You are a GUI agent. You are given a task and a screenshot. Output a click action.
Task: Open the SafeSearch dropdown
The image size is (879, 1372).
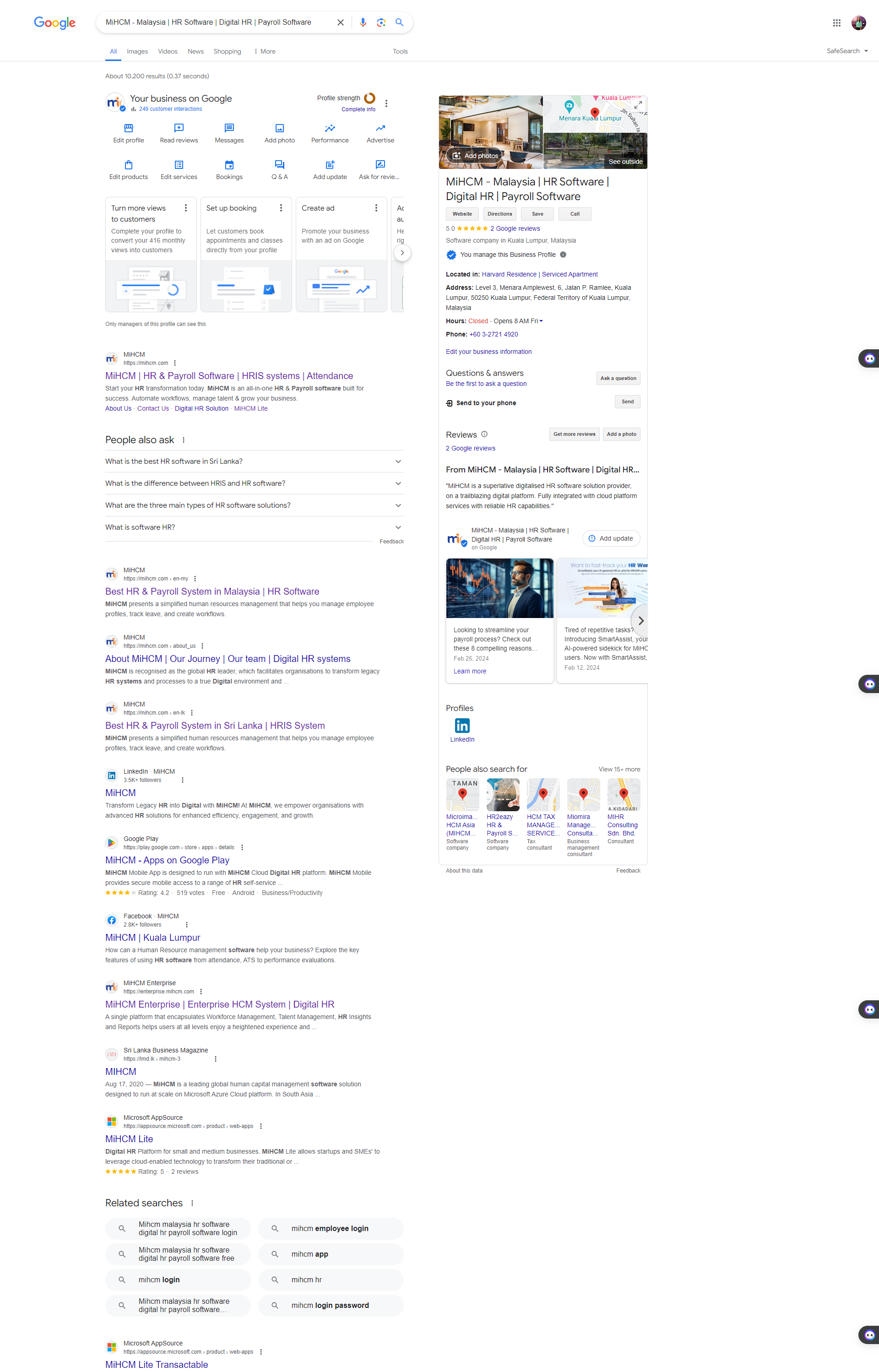[847, 51]
